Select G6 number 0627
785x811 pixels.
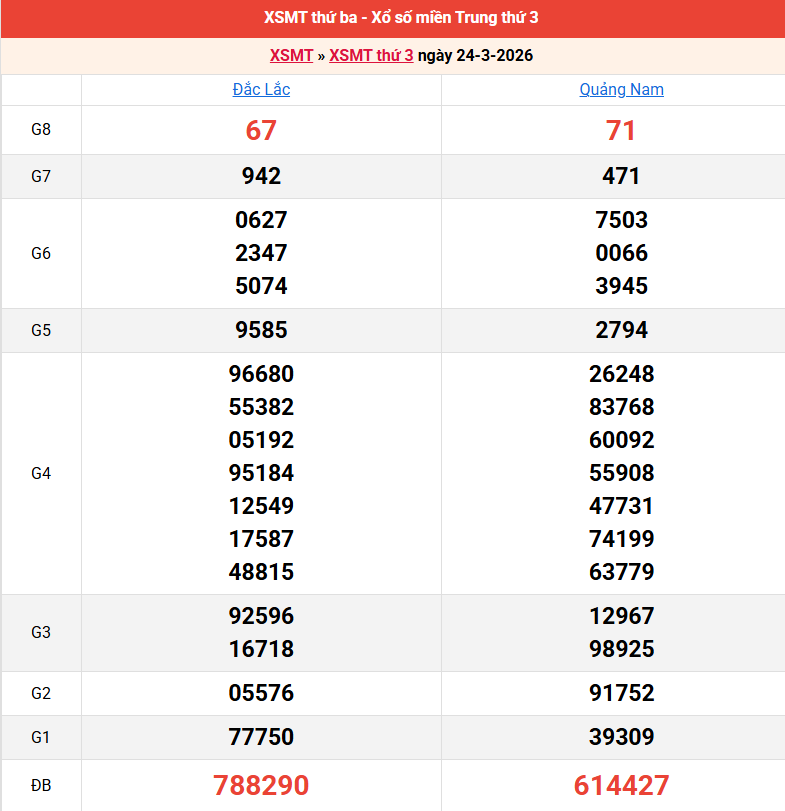pos(261,220)
